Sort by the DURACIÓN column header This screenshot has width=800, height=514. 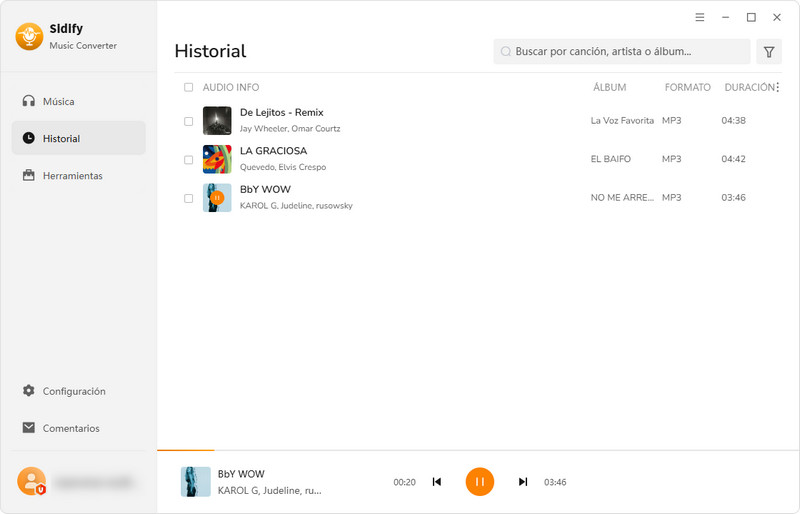pos(749,87)
